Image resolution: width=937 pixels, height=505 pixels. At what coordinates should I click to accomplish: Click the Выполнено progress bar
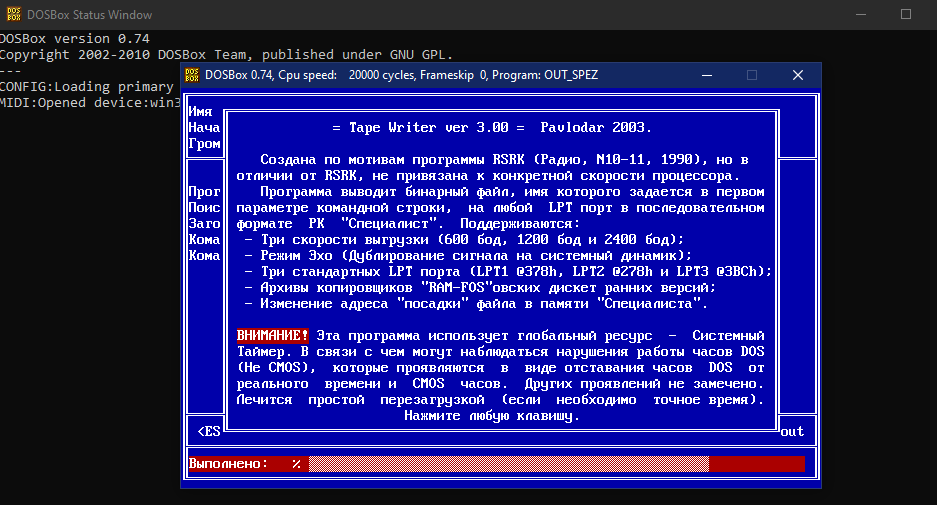(x=556, y=464)
